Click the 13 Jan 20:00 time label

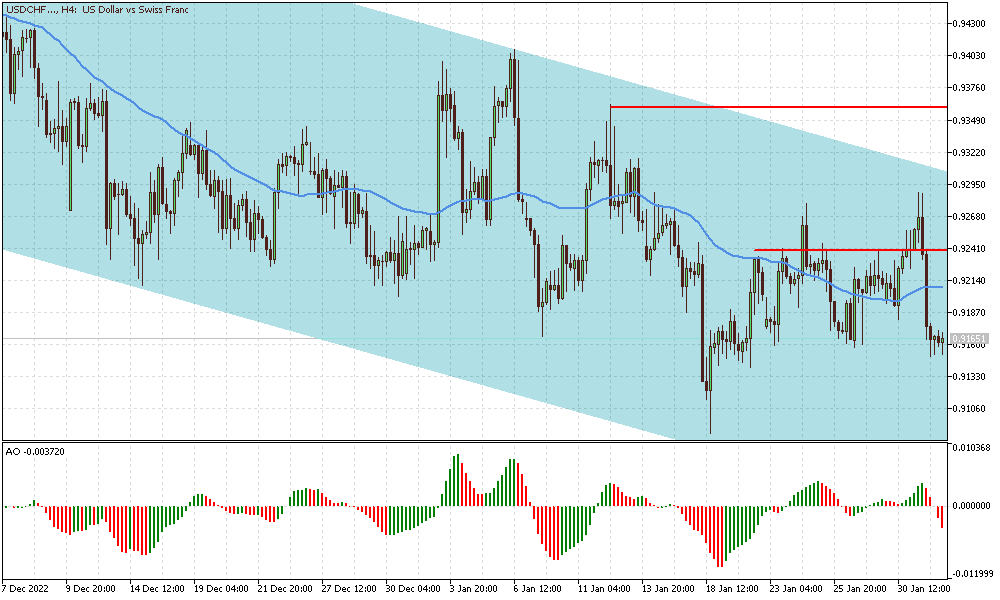click(668, 589)
